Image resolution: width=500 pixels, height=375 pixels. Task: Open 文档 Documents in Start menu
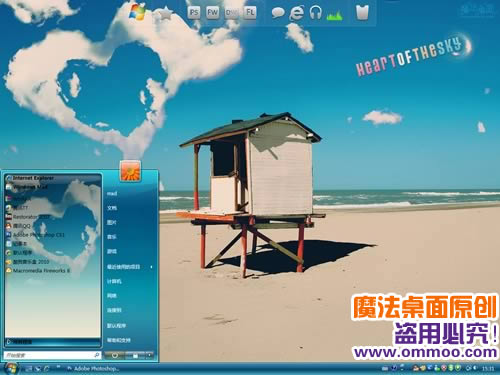112,208
